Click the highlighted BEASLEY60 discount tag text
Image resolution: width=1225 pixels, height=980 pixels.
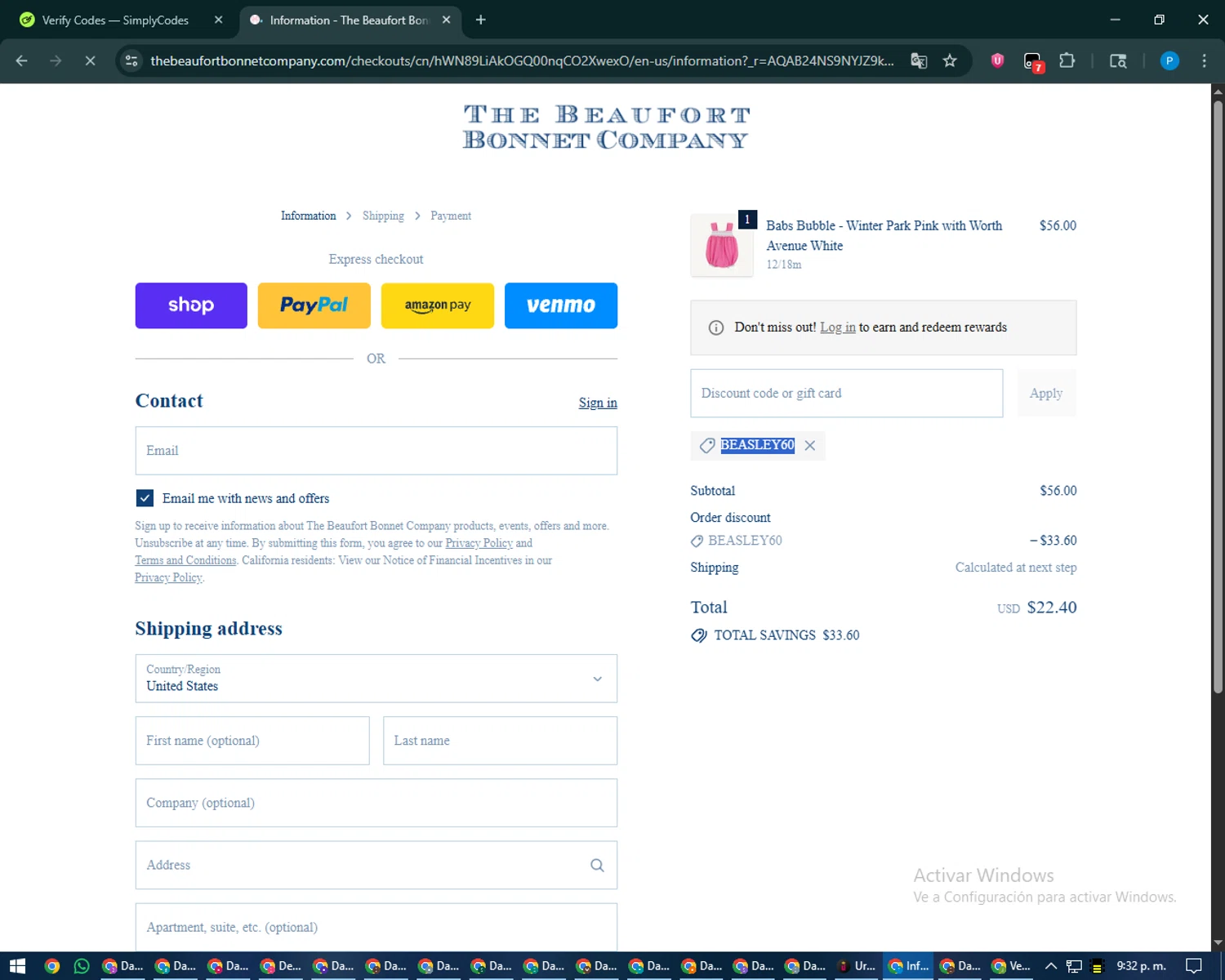pos(757,445)
